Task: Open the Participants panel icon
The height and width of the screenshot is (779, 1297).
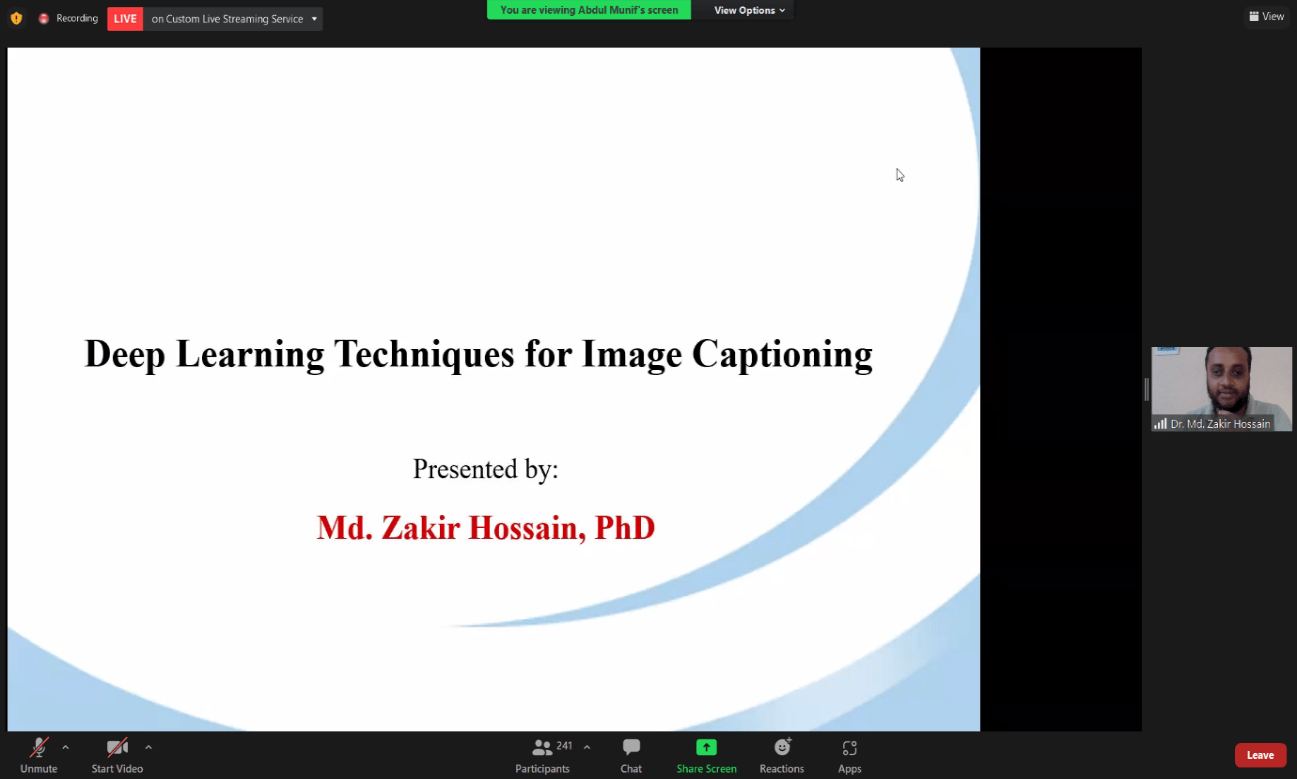Action: click(542, 747)
